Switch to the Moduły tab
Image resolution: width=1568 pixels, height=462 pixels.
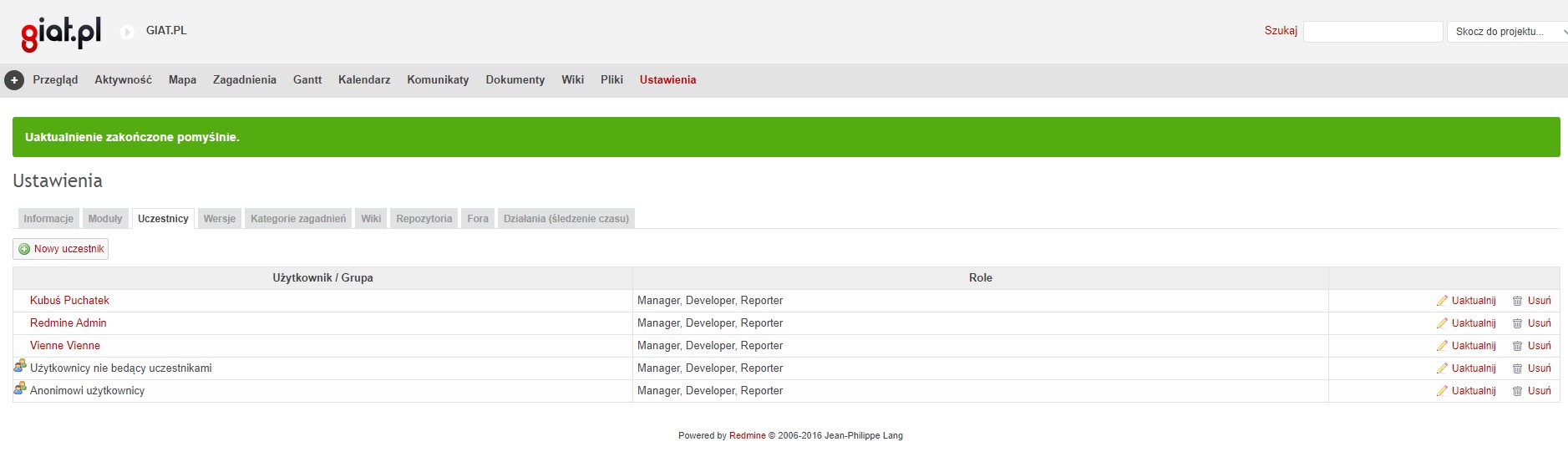(x=105, y=219)
